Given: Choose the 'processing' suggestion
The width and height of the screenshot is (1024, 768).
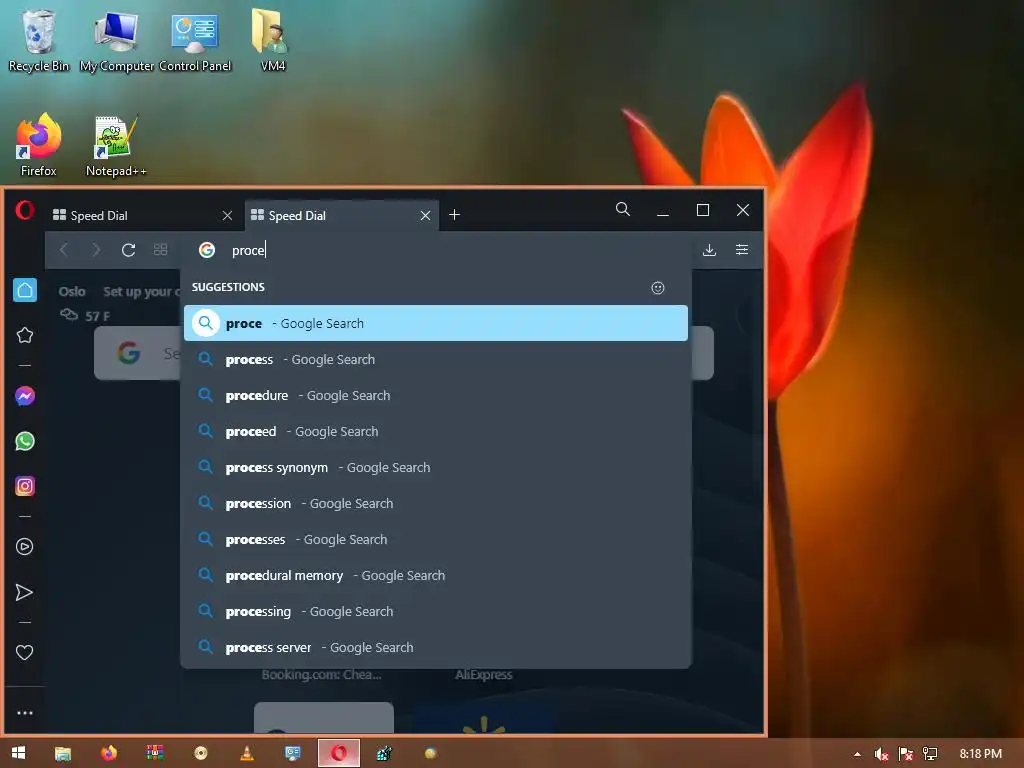Looking at the screenshot, I should coord(436,611).
